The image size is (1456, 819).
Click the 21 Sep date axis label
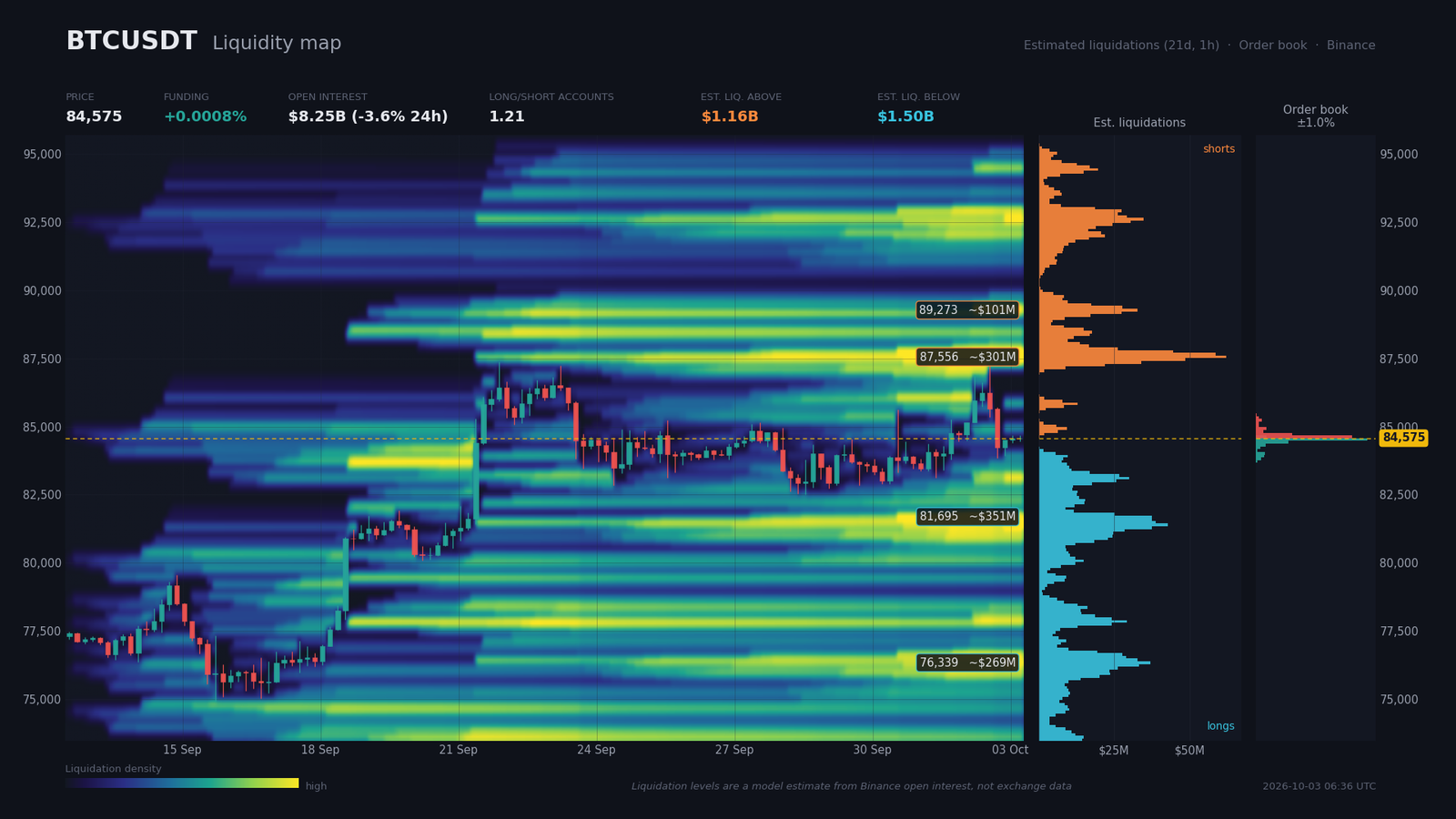pyautogui.click(x=458, y=750)
